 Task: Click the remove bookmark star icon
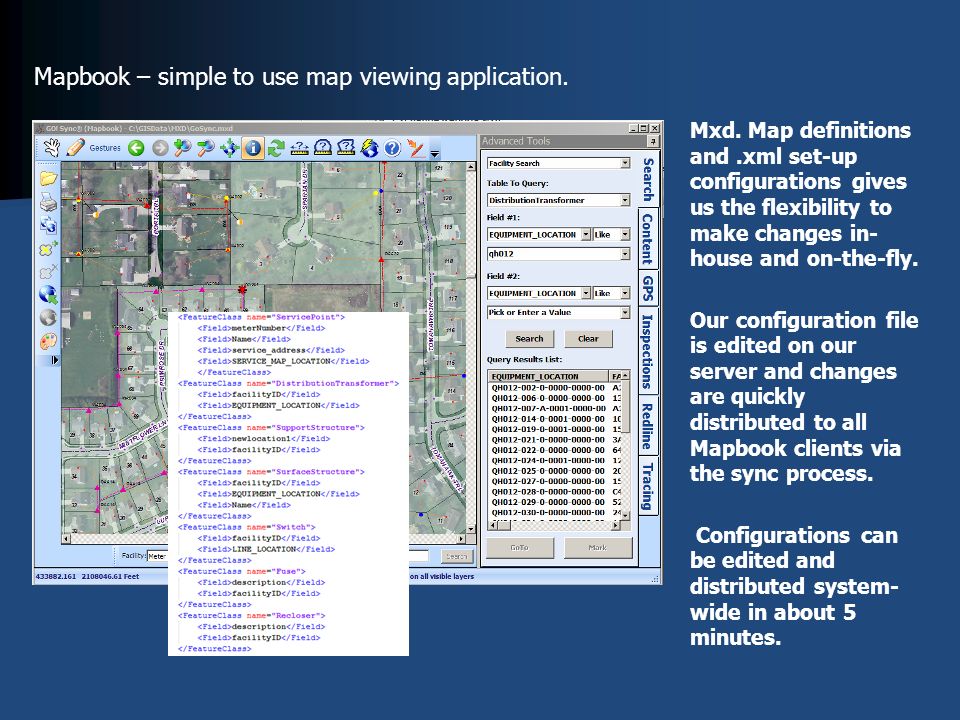(48, 272)
